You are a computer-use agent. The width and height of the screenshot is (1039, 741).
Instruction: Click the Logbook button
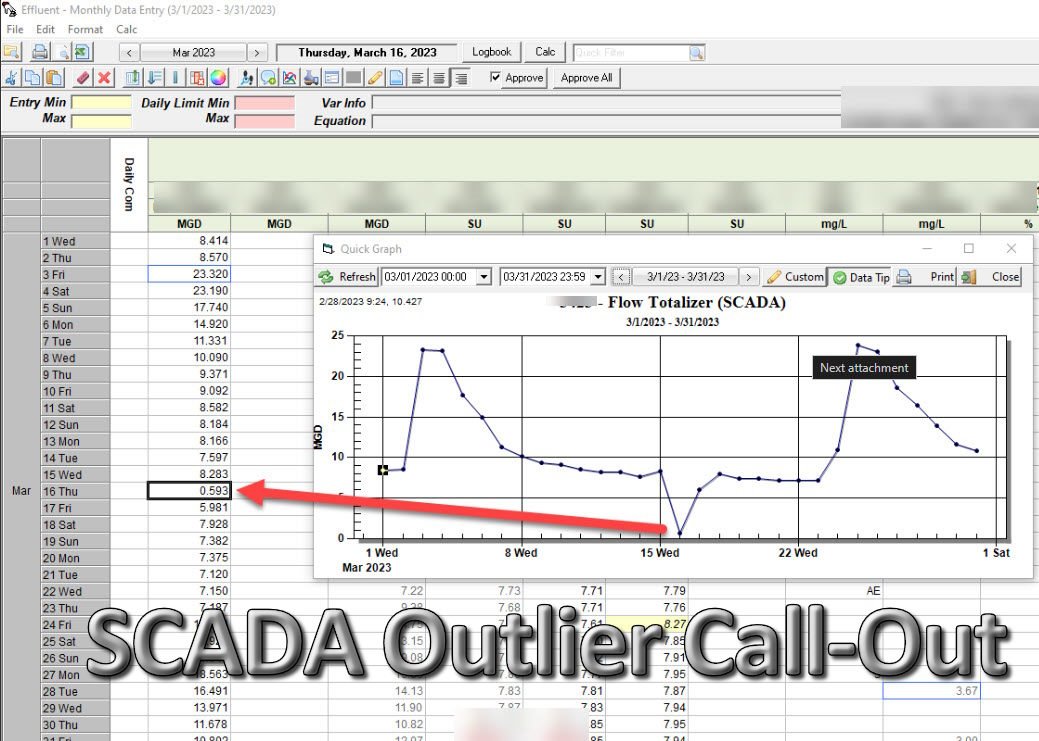491,52
